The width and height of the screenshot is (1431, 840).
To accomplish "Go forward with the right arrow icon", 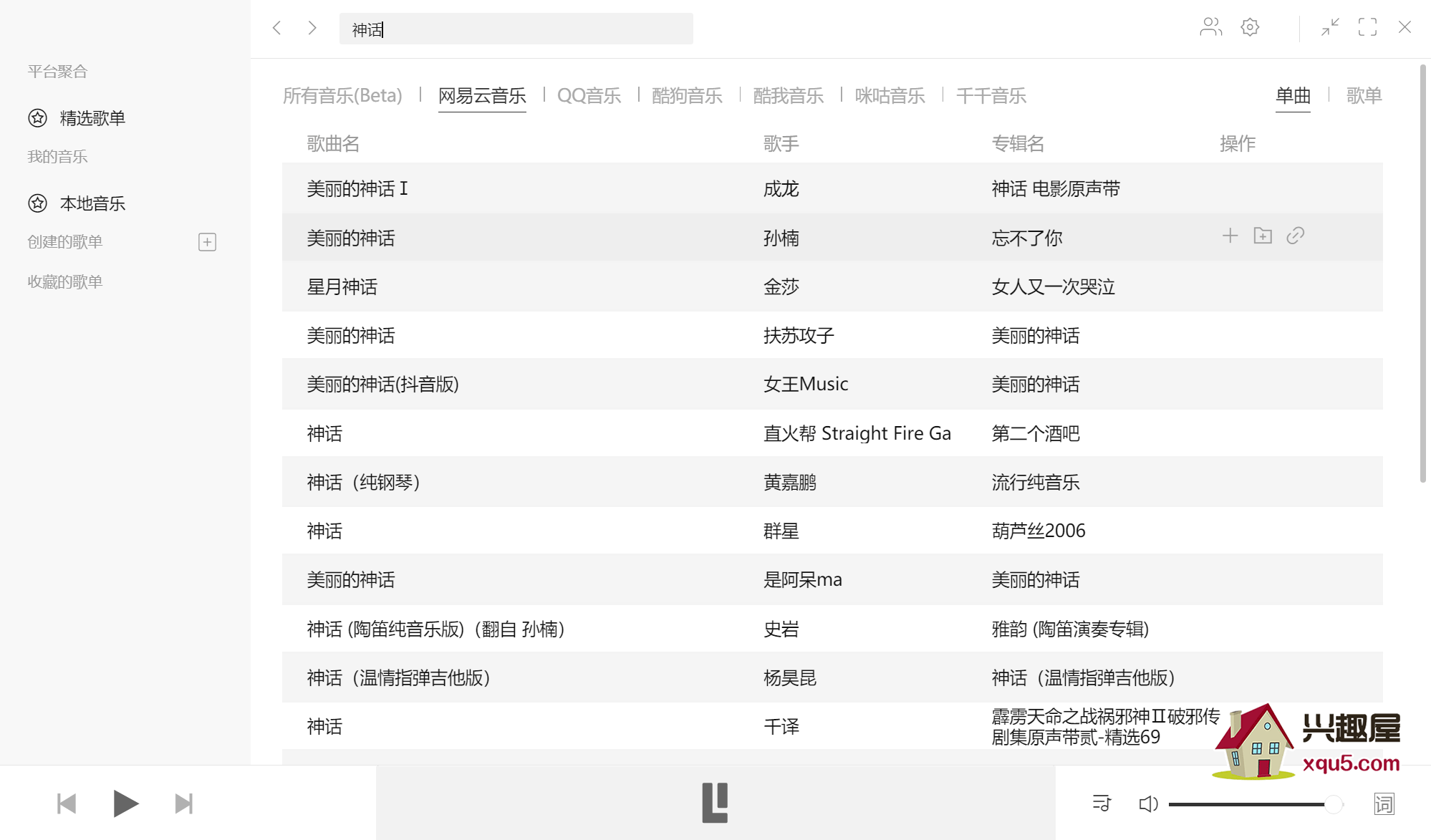I will (312, 28).
